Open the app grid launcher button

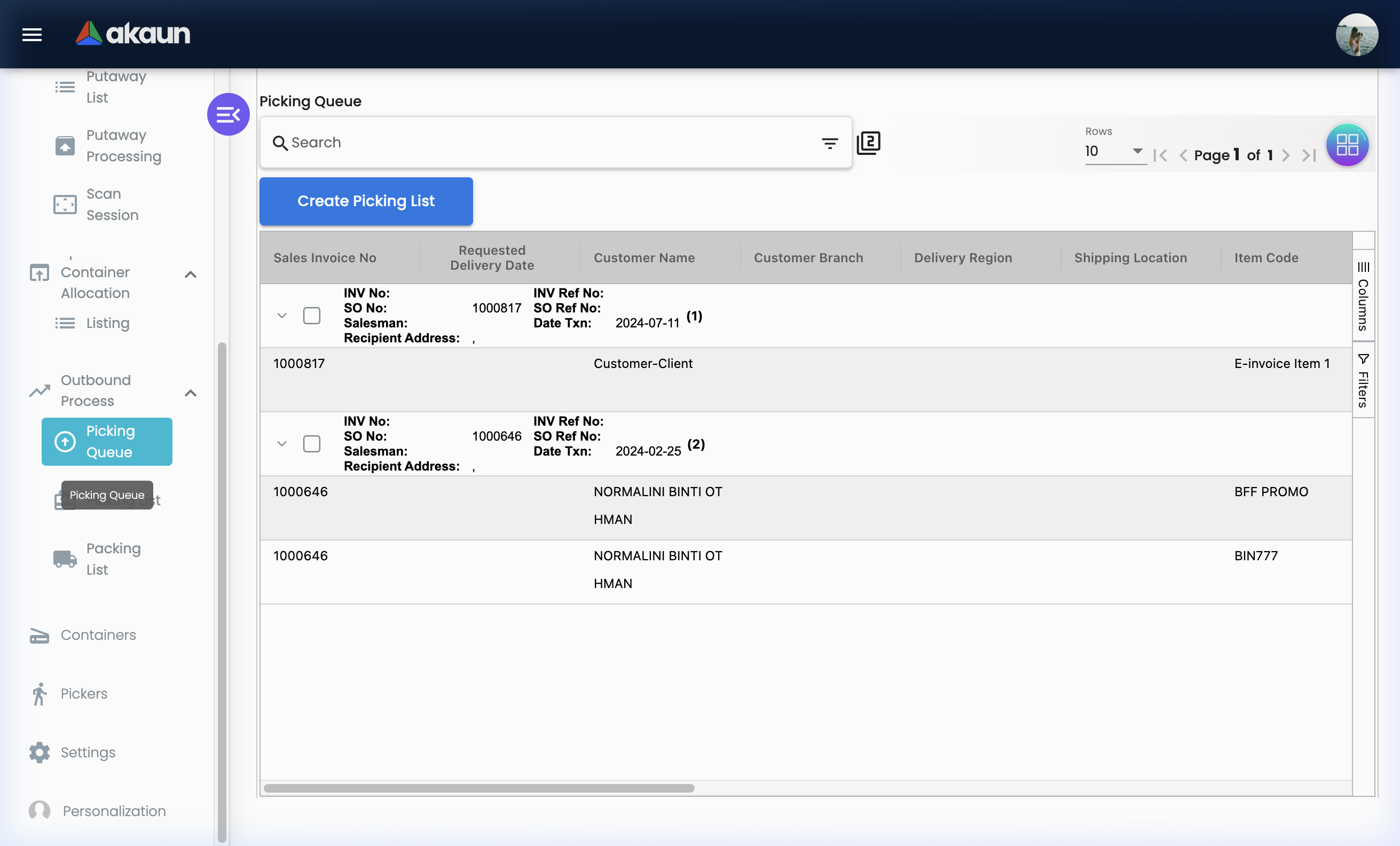click(x=1347, y=145)
